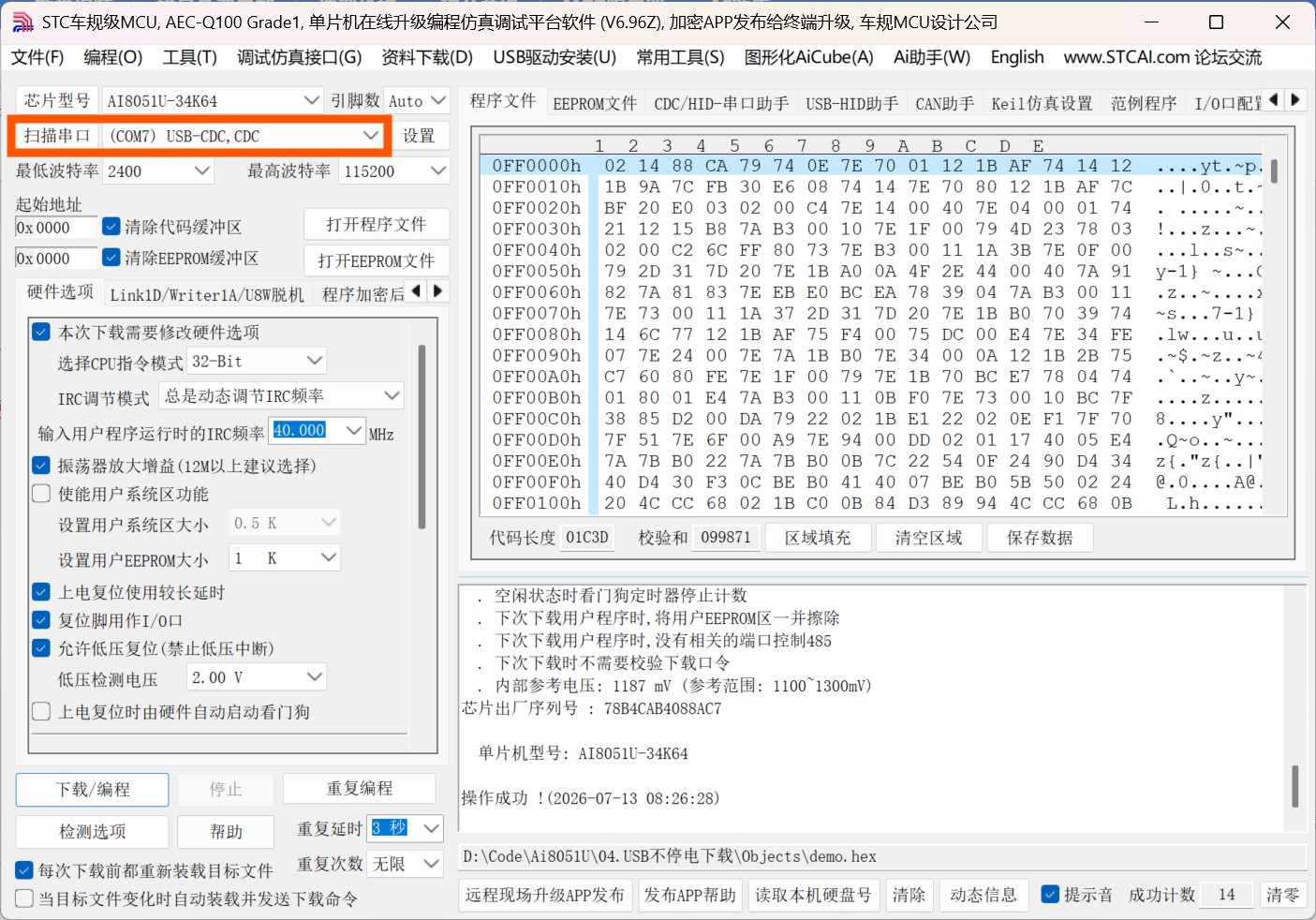Click 保存数据 button
1316x920 pixels.
[1040, 538]
